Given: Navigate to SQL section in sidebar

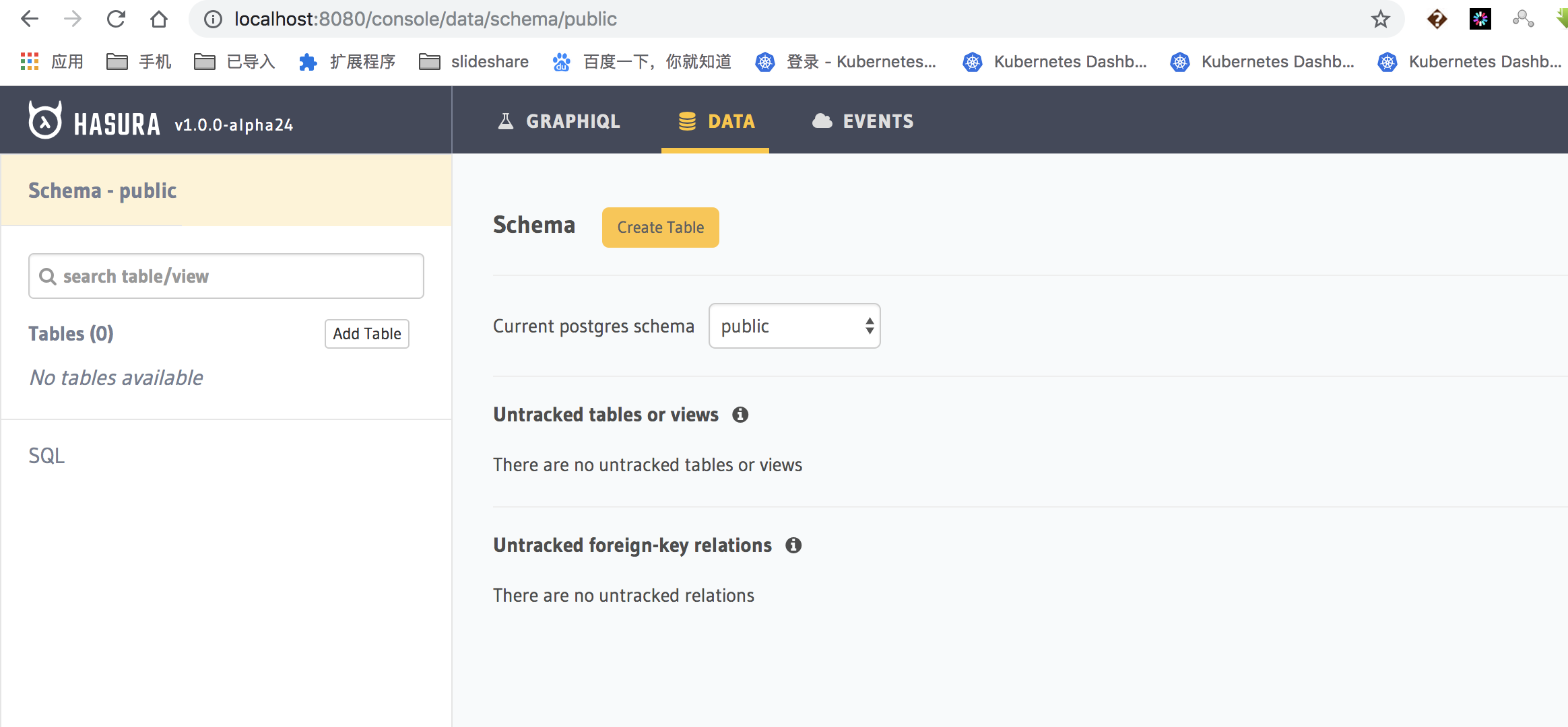Looking at the screenshot, I should pos(46,455).
